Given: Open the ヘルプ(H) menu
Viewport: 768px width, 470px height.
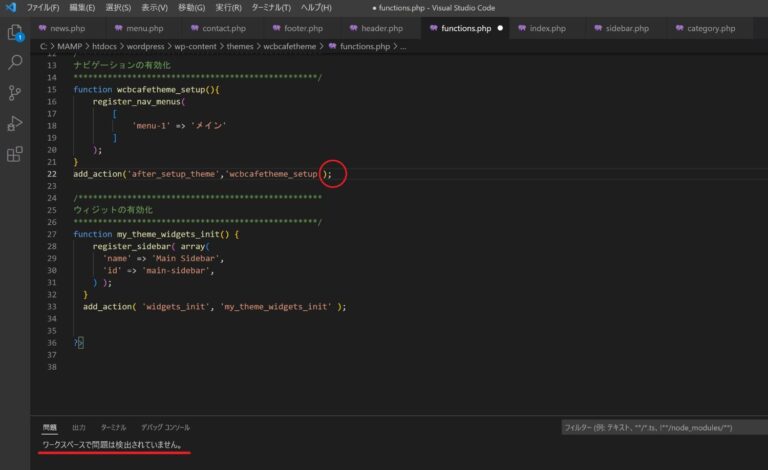Looking at the screenshot, I should click(x=316, y=8).
